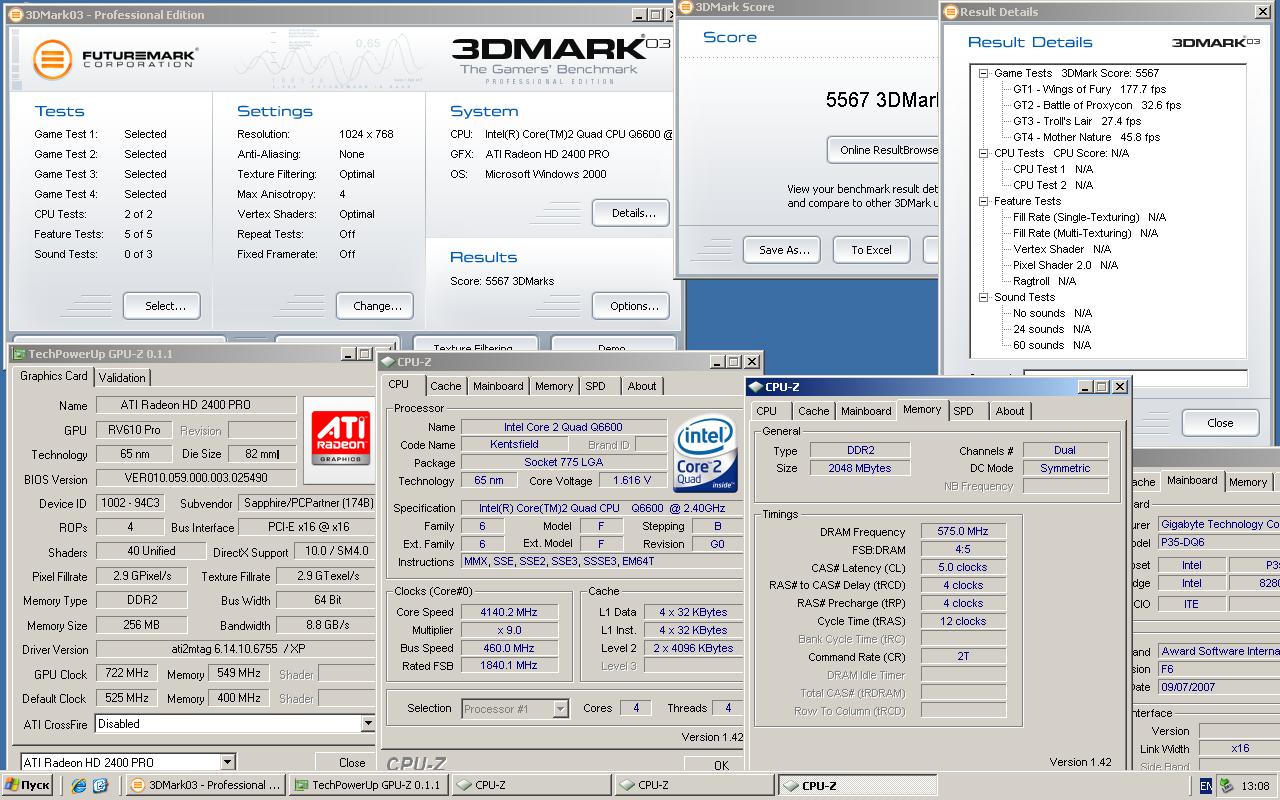The height and width of the screenshot is (800, 1280).
Task: Click the Details... button under System
Action: 633,213
